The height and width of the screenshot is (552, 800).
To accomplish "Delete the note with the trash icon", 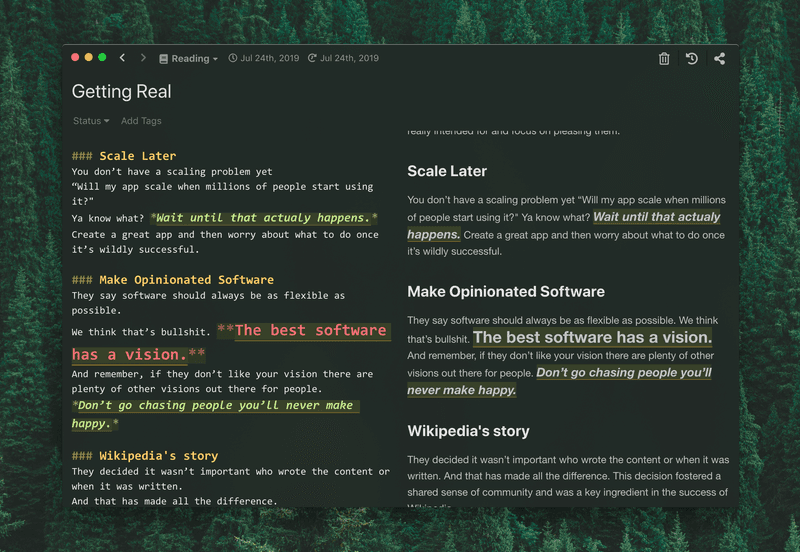I will tap(664, 59).
